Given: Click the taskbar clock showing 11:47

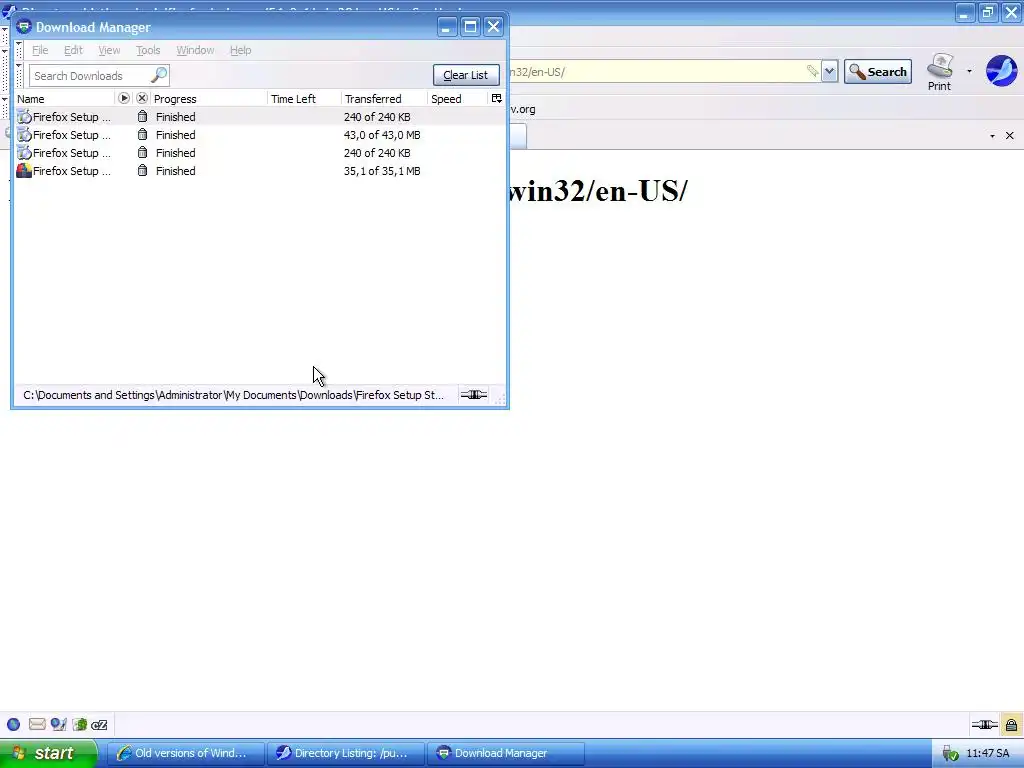Looking at the screenshot, I should 987,753.
